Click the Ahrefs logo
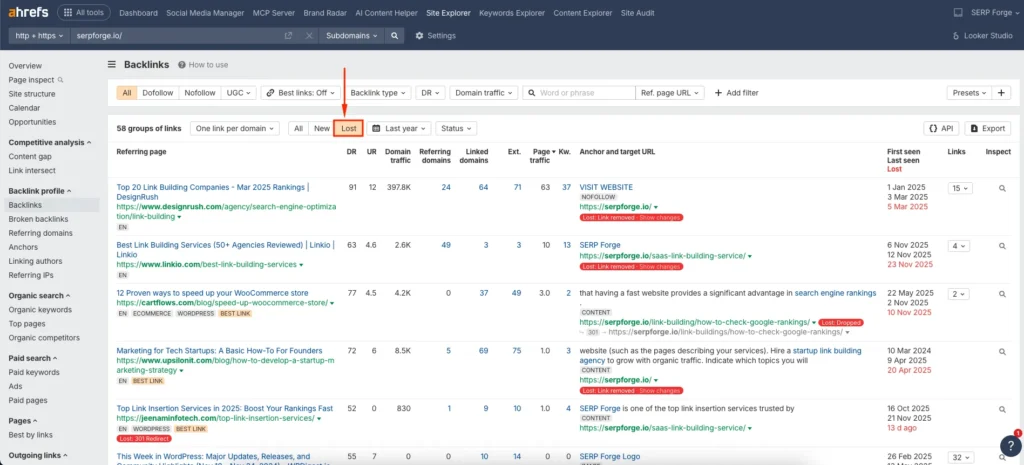1024x465 pixels. [29, 12]
